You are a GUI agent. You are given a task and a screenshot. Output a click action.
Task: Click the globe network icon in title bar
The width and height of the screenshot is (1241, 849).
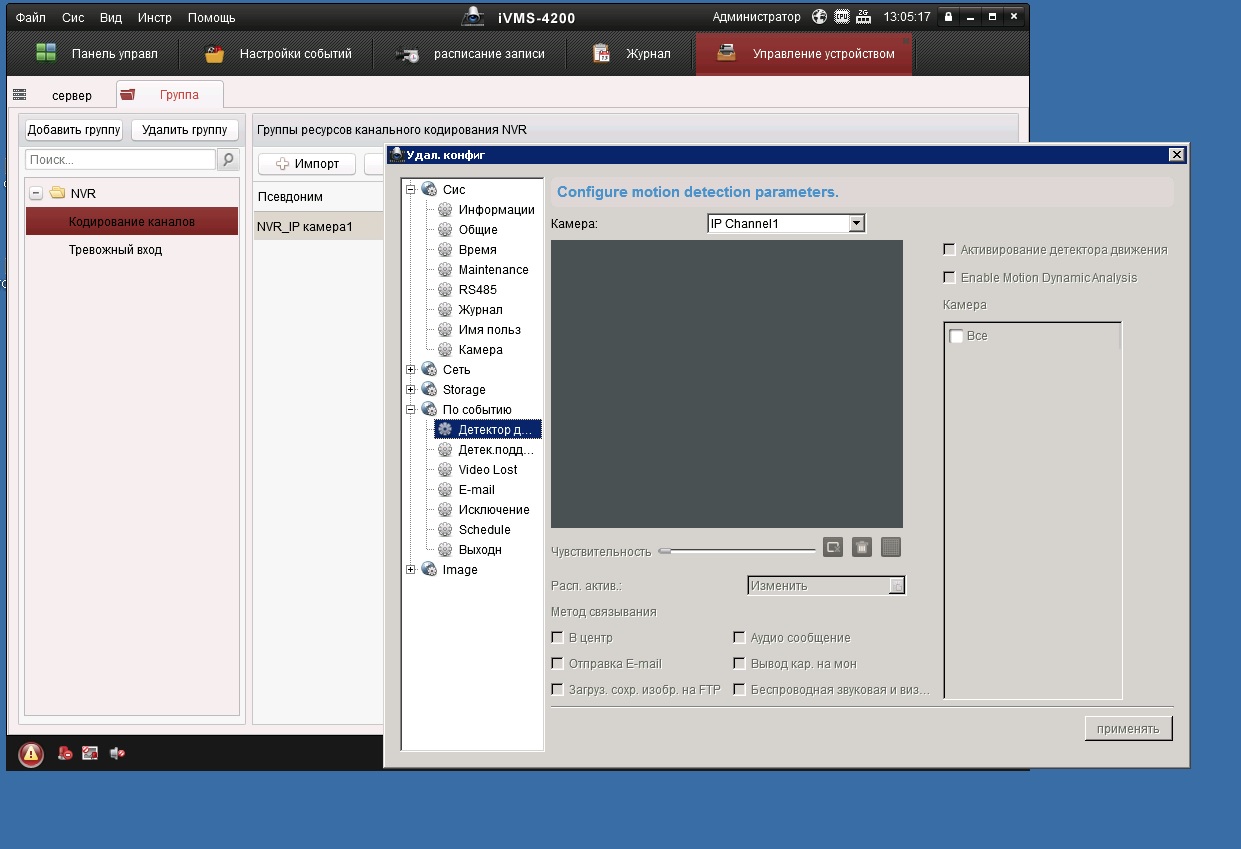pyautogui.click(x=820, y=17)
